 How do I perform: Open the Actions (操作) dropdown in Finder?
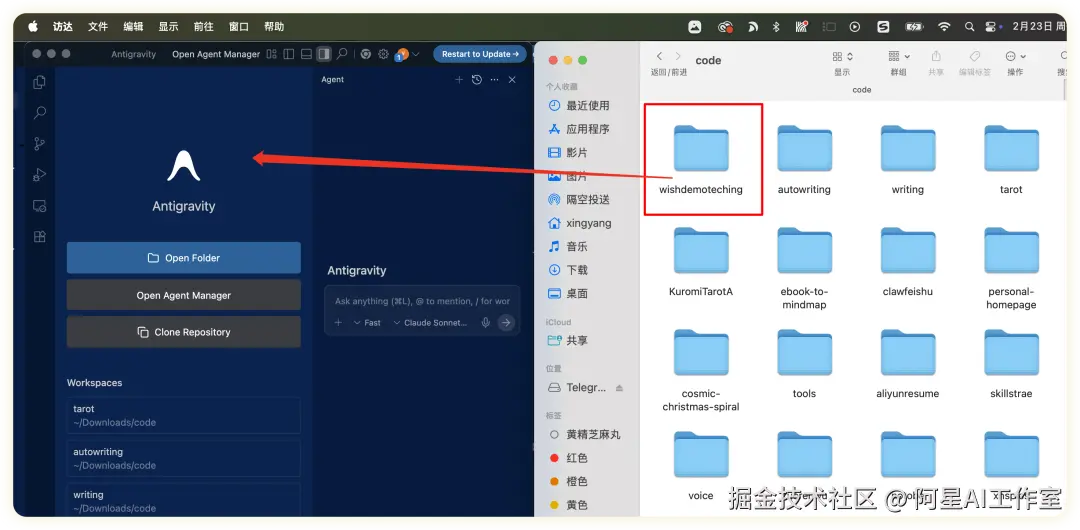[x=1015, y=57]
